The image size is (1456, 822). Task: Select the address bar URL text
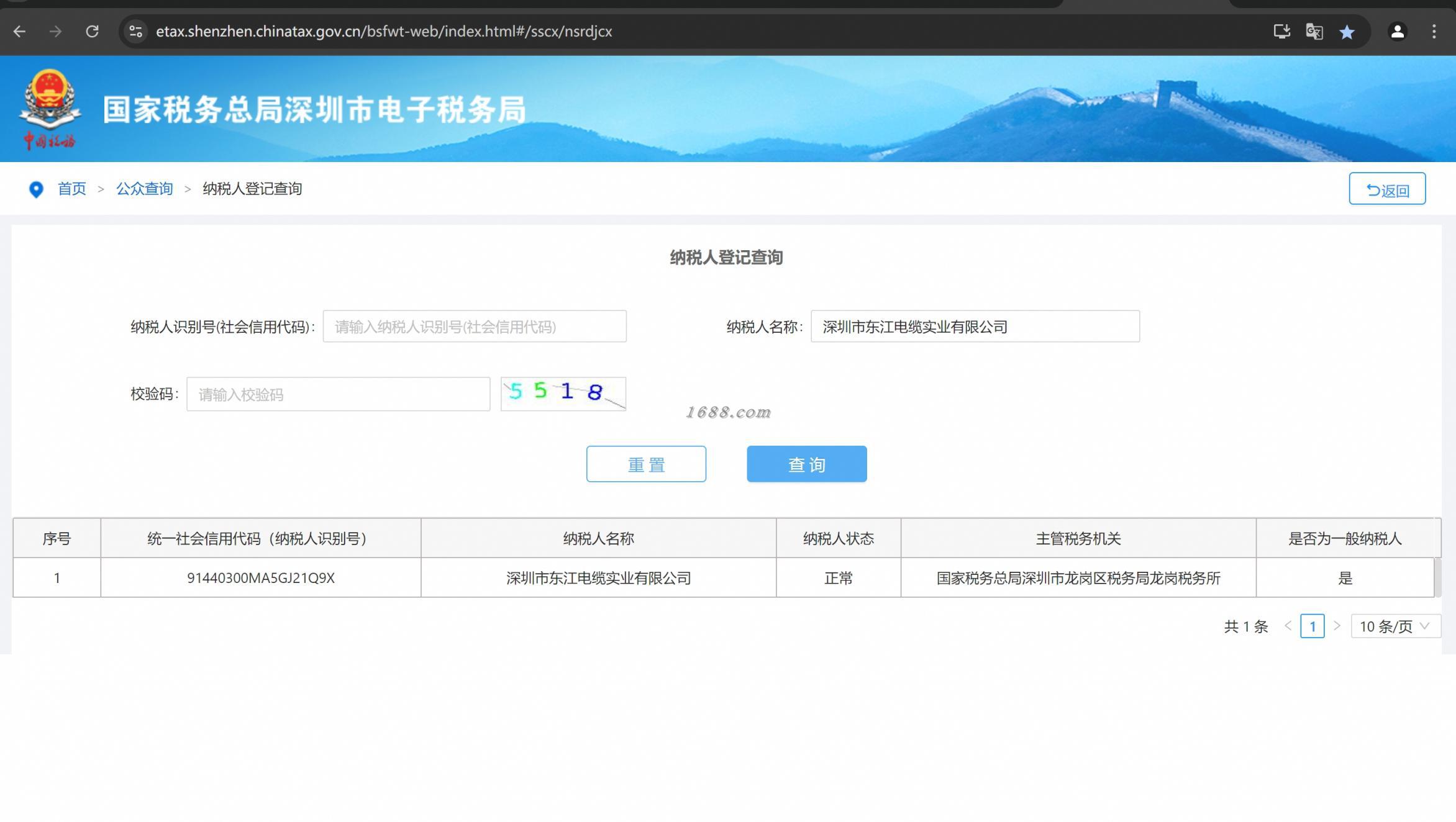coord(384,31)
